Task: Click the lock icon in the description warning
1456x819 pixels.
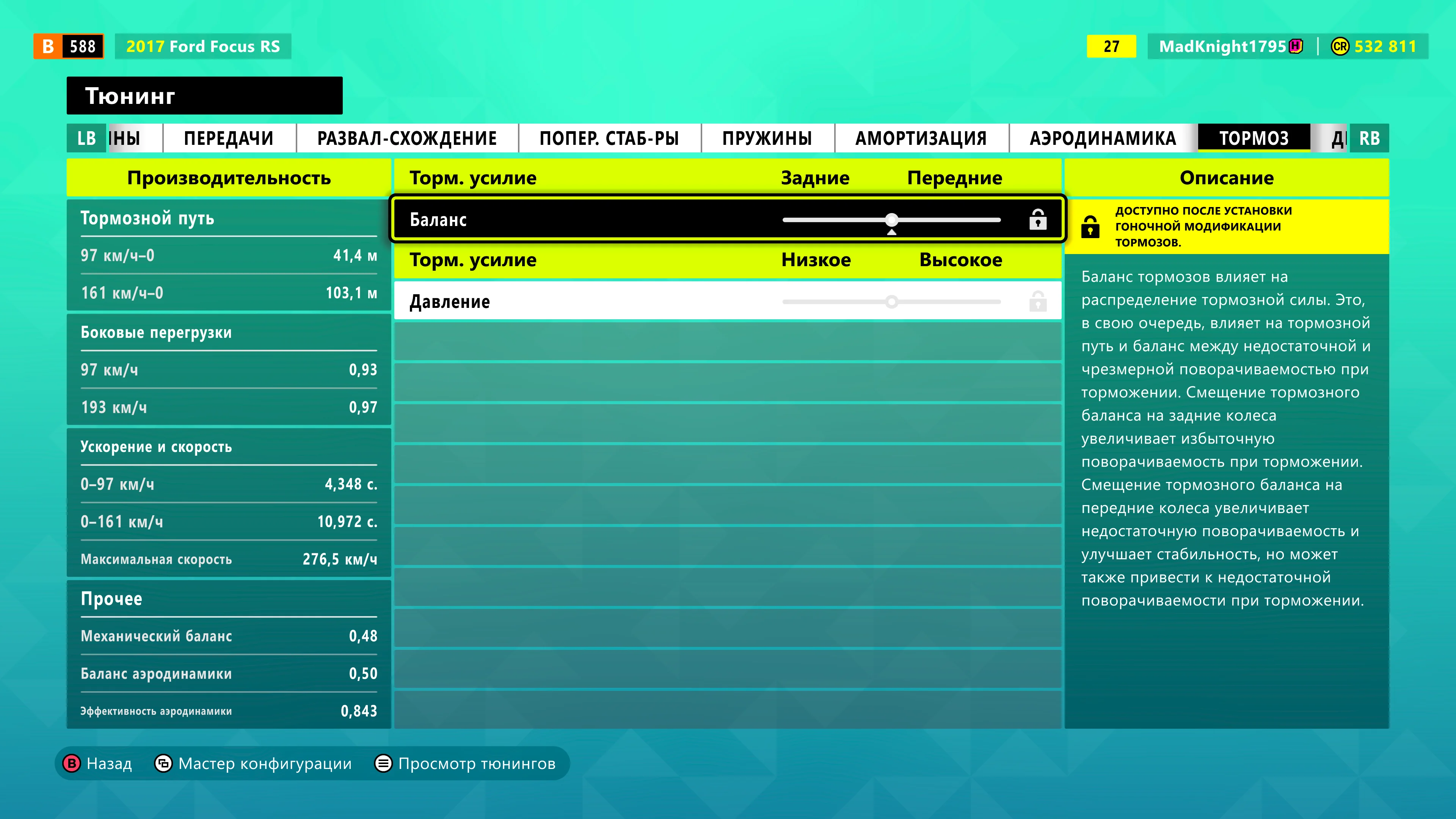Action: coord(1090,227)
